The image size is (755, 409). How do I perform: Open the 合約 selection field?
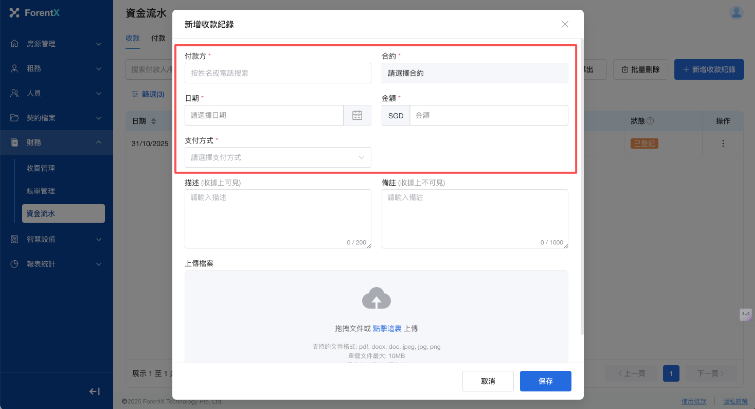tap(474, 73)
